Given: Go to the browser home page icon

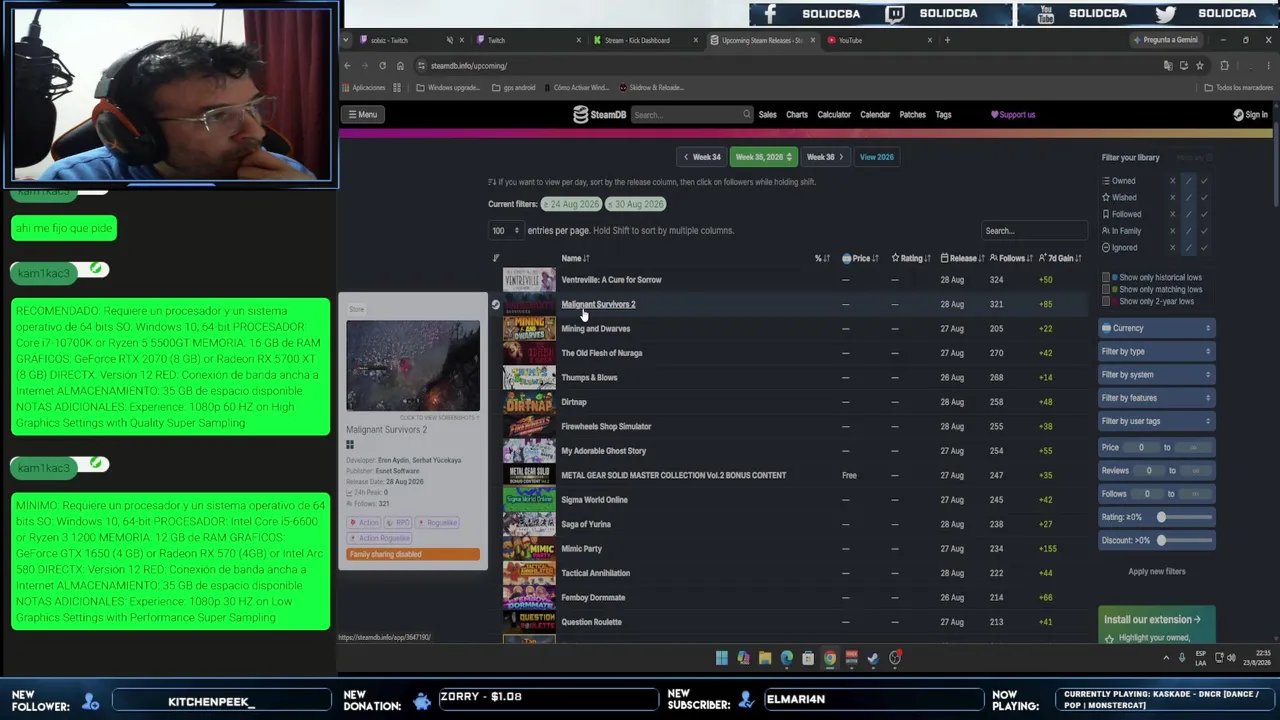Looking at the screenshot, I should (400, 66).
